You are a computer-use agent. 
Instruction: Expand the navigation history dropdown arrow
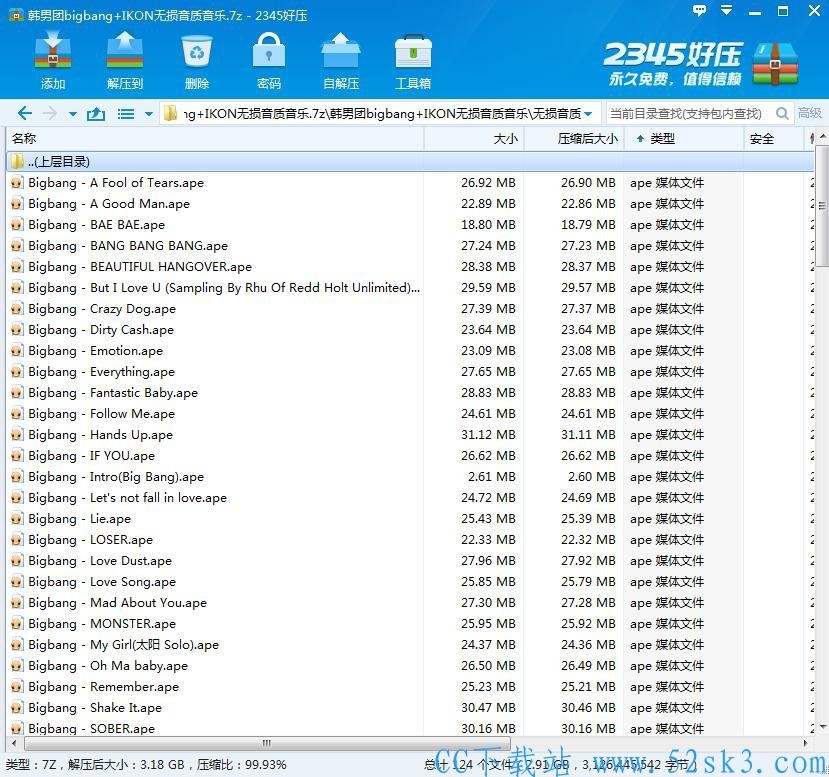[x=73, y=114]
